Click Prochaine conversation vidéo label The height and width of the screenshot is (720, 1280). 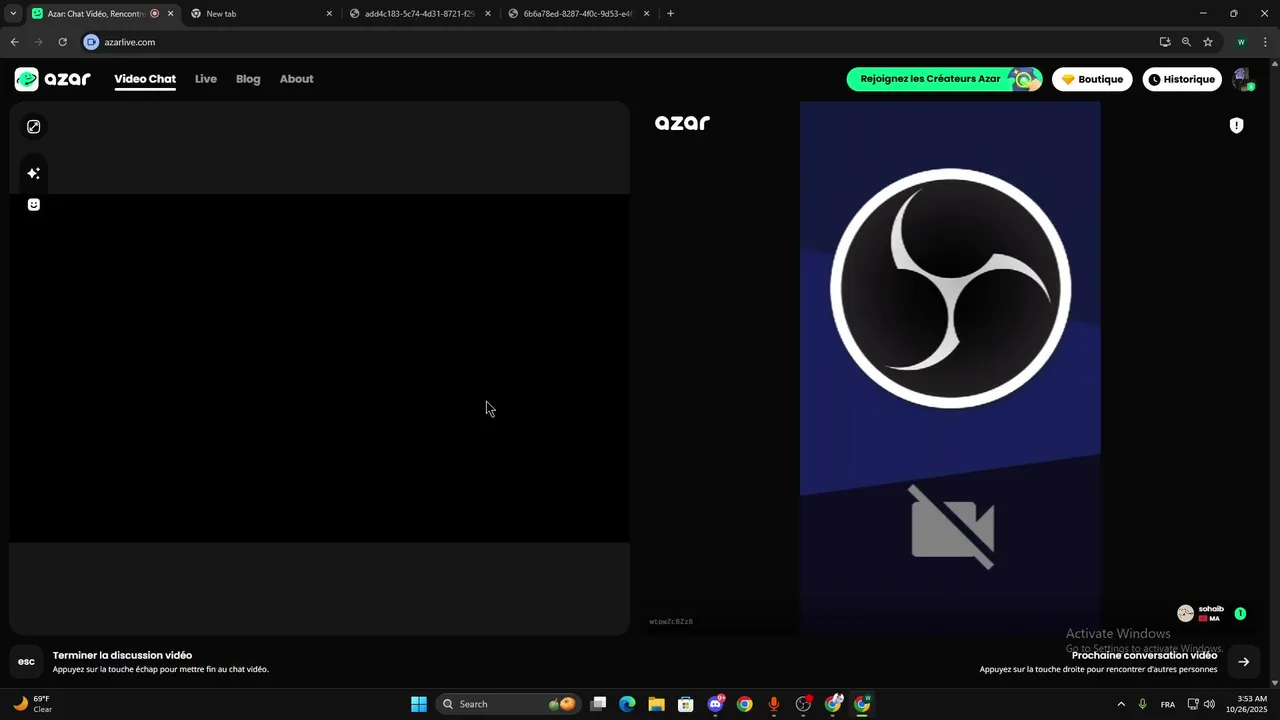(x=1144, y=655)
